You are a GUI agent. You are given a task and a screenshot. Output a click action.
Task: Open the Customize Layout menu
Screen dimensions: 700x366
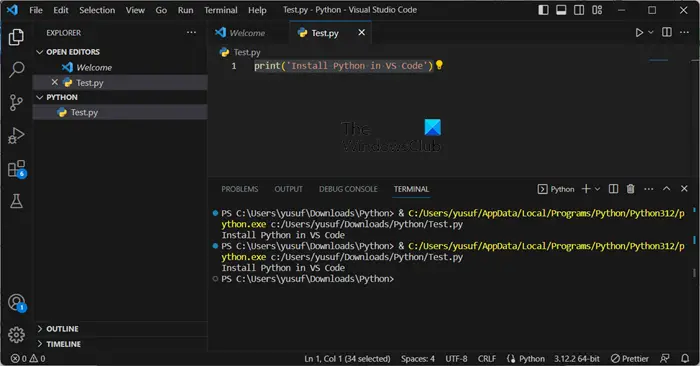click(597, 10)
